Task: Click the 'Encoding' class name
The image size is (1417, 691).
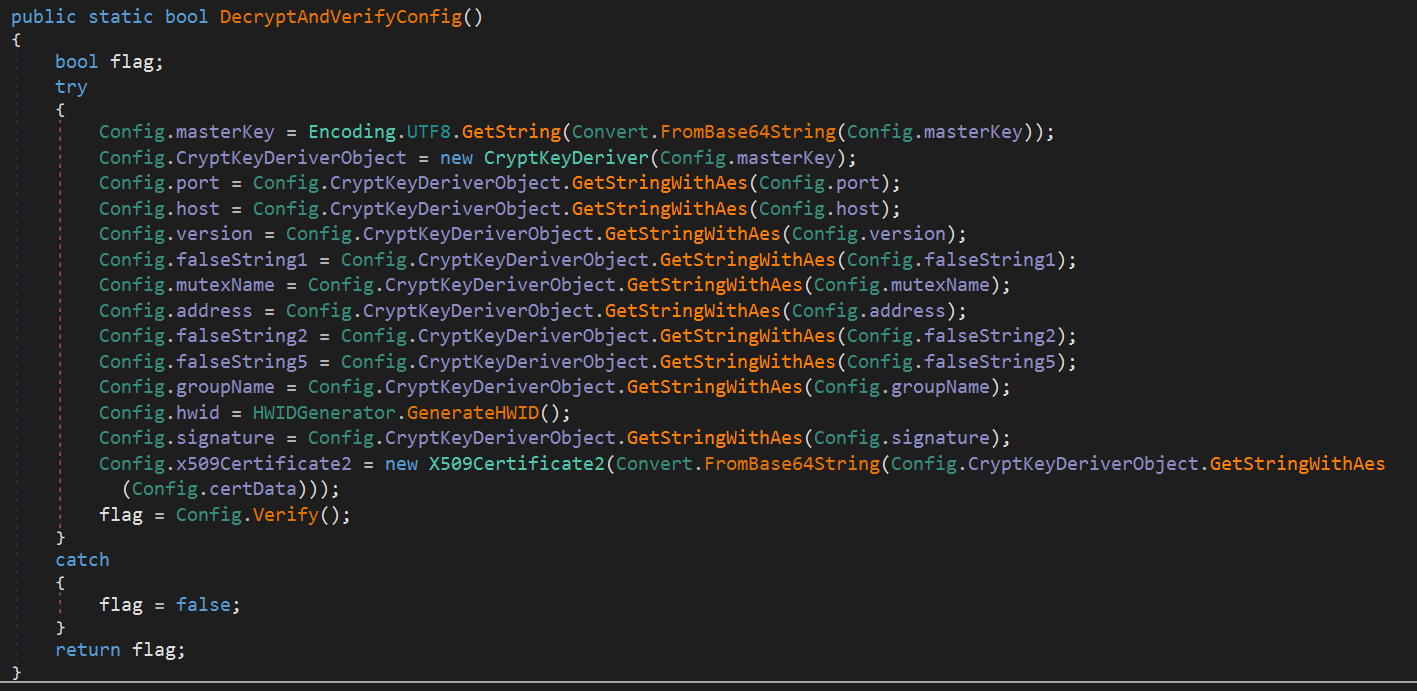Action: pos(351,132)
